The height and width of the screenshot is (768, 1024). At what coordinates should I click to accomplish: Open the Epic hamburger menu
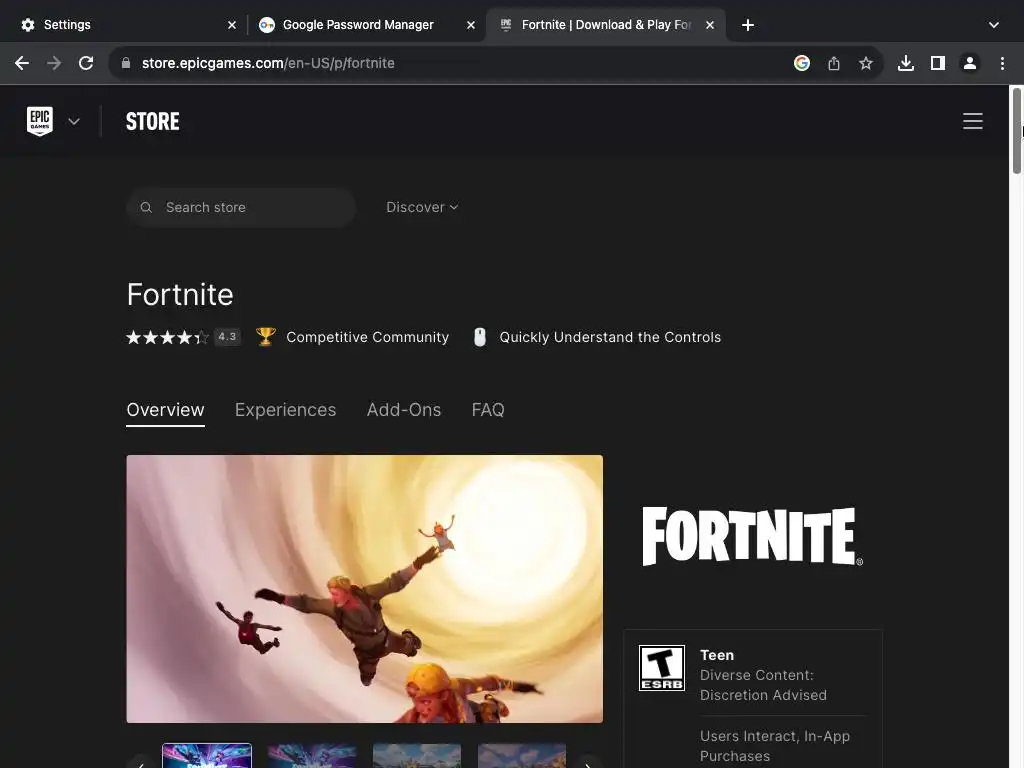(x=973, y=121)
